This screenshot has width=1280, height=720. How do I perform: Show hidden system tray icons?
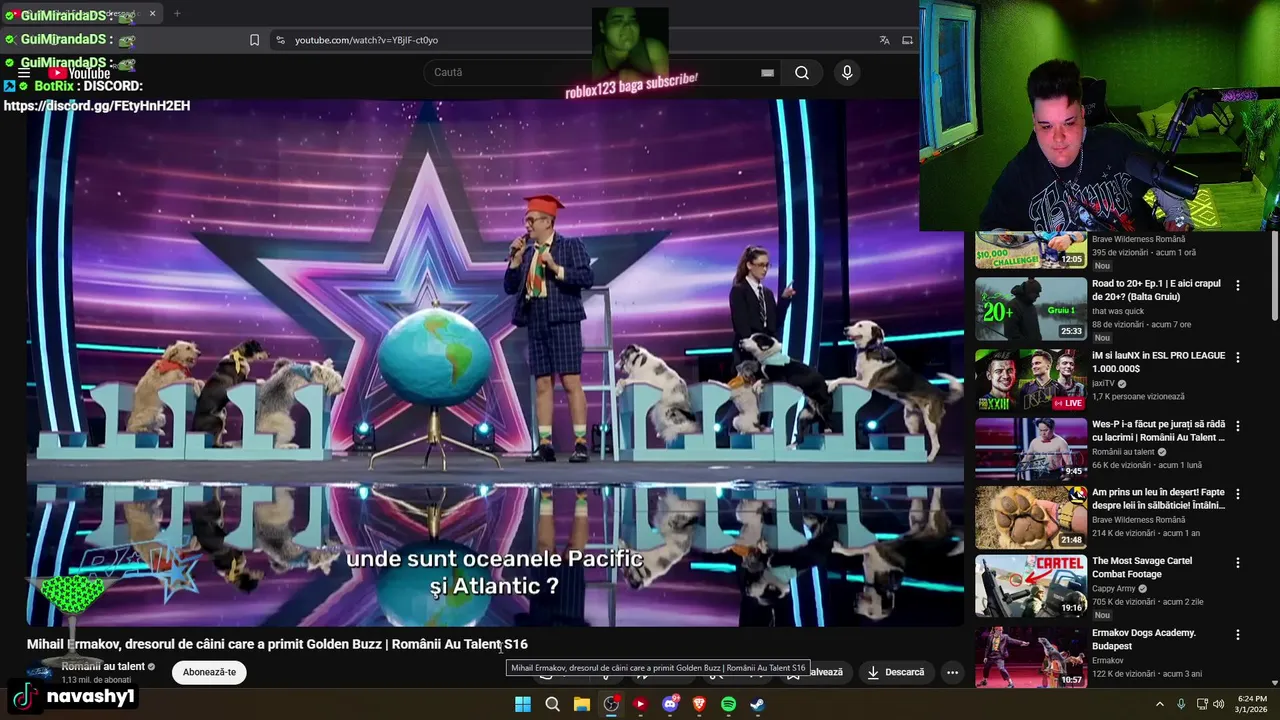tap(1160, 704)
